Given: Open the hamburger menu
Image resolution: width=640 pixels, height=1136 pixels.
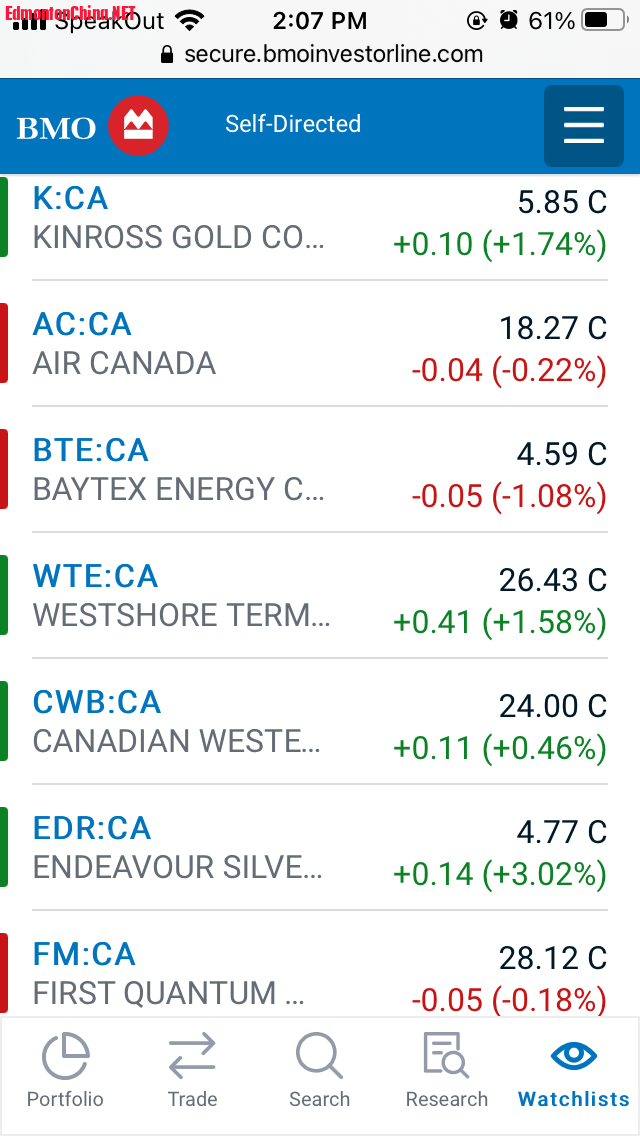Looking at the screenshot, I should [584, 126].
